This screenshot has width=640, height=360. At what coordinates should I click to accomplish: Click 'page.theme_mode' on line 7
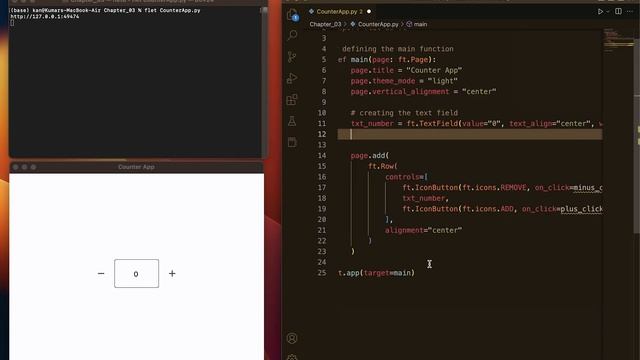(x=382, y=81)
